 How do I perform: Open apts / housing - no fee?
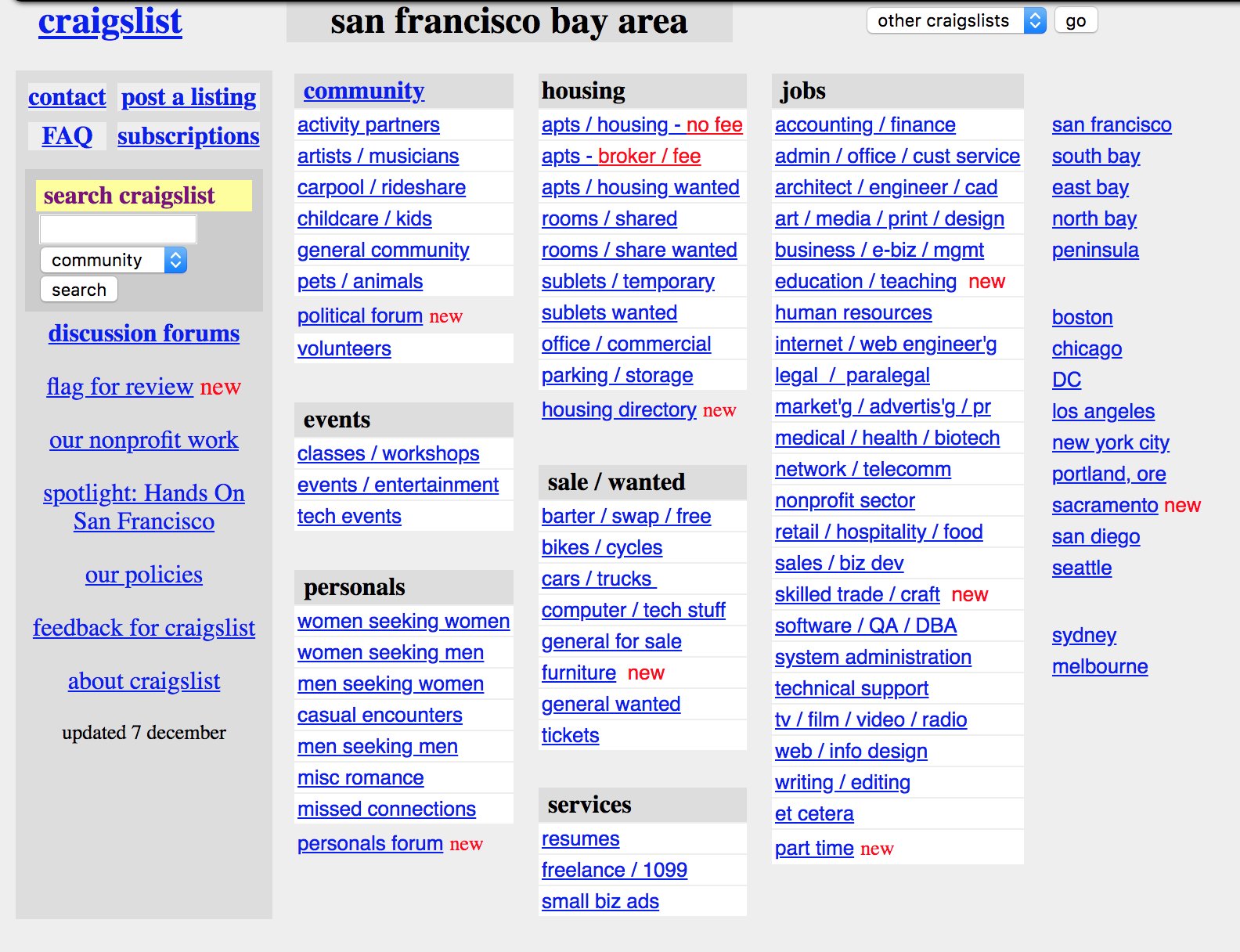click(x=642, y=124)
